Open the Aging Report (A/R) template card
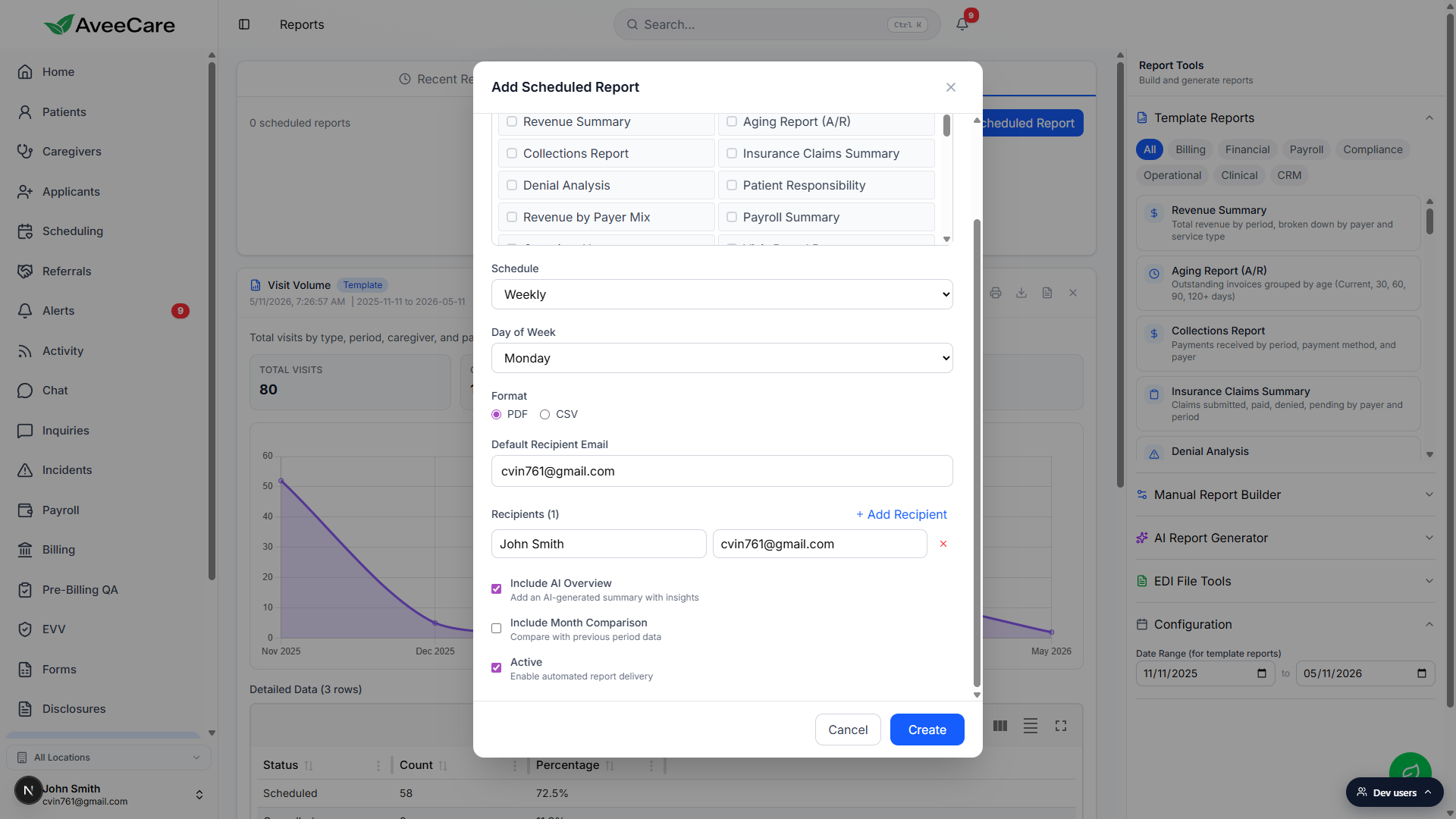This screenshot has width=1456, height=819. [1278, 283]
